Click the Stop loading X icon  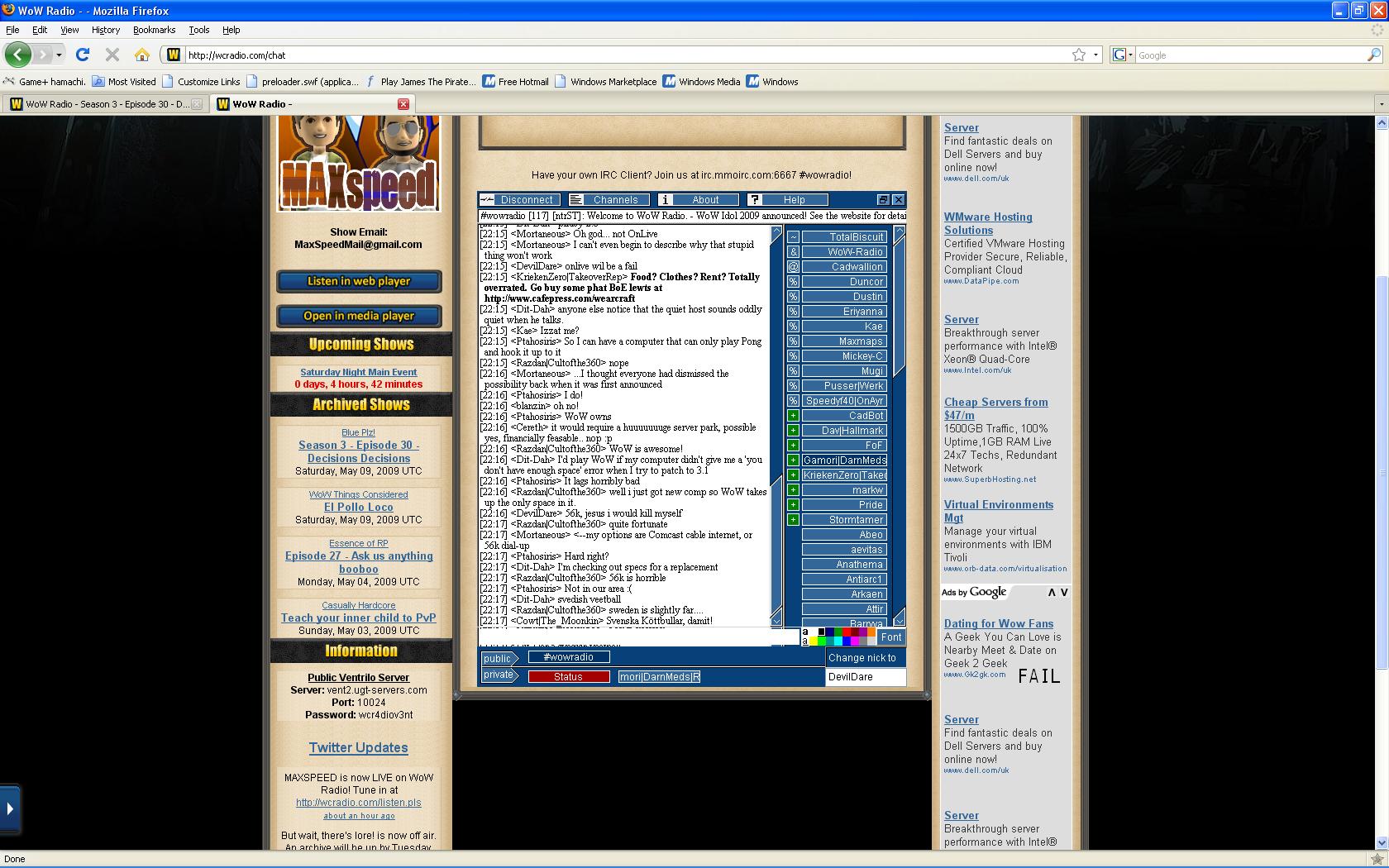pos(112,55)
